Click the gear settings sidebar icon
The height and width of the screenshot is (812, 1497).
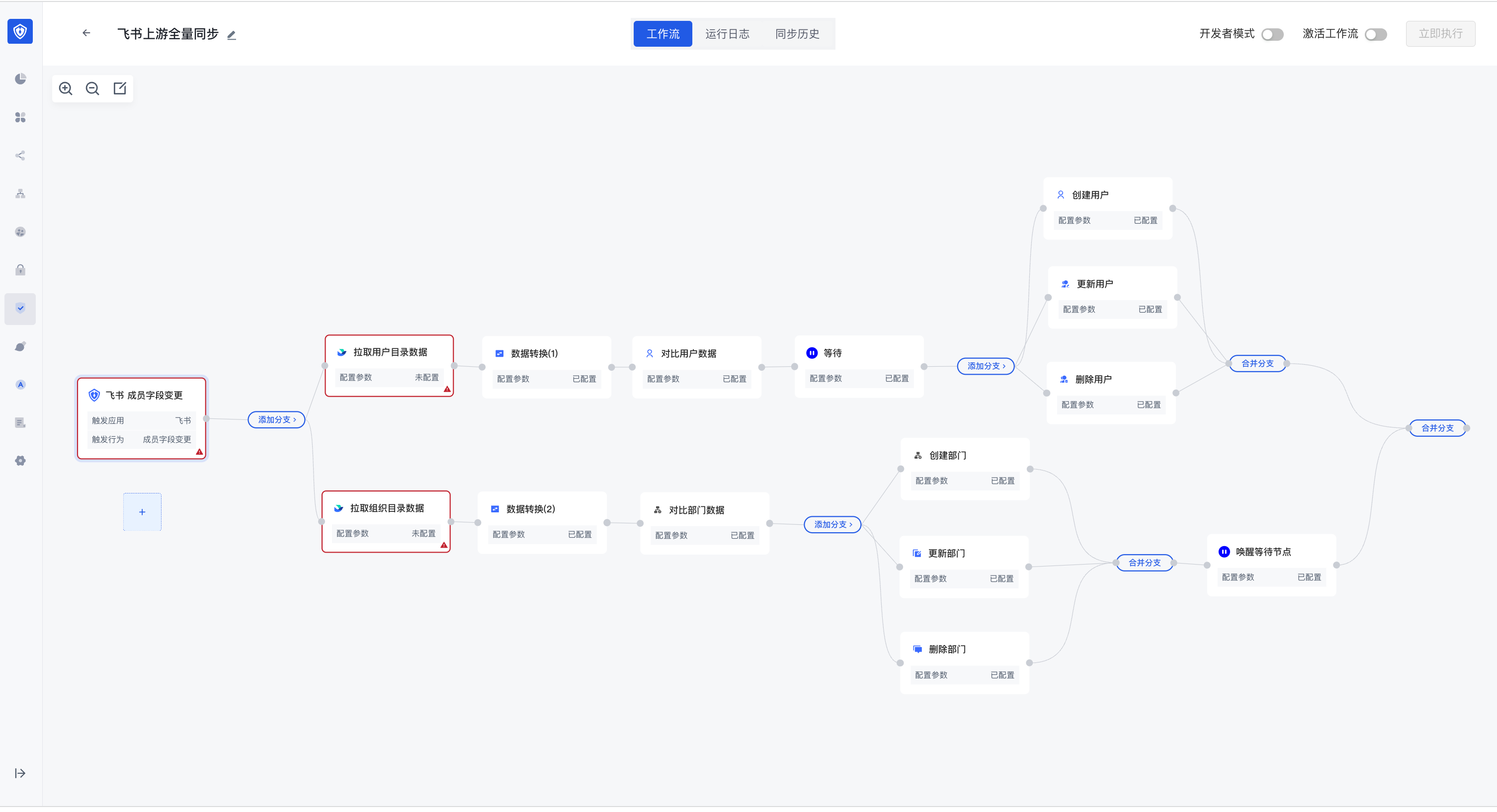click(20, 461)
